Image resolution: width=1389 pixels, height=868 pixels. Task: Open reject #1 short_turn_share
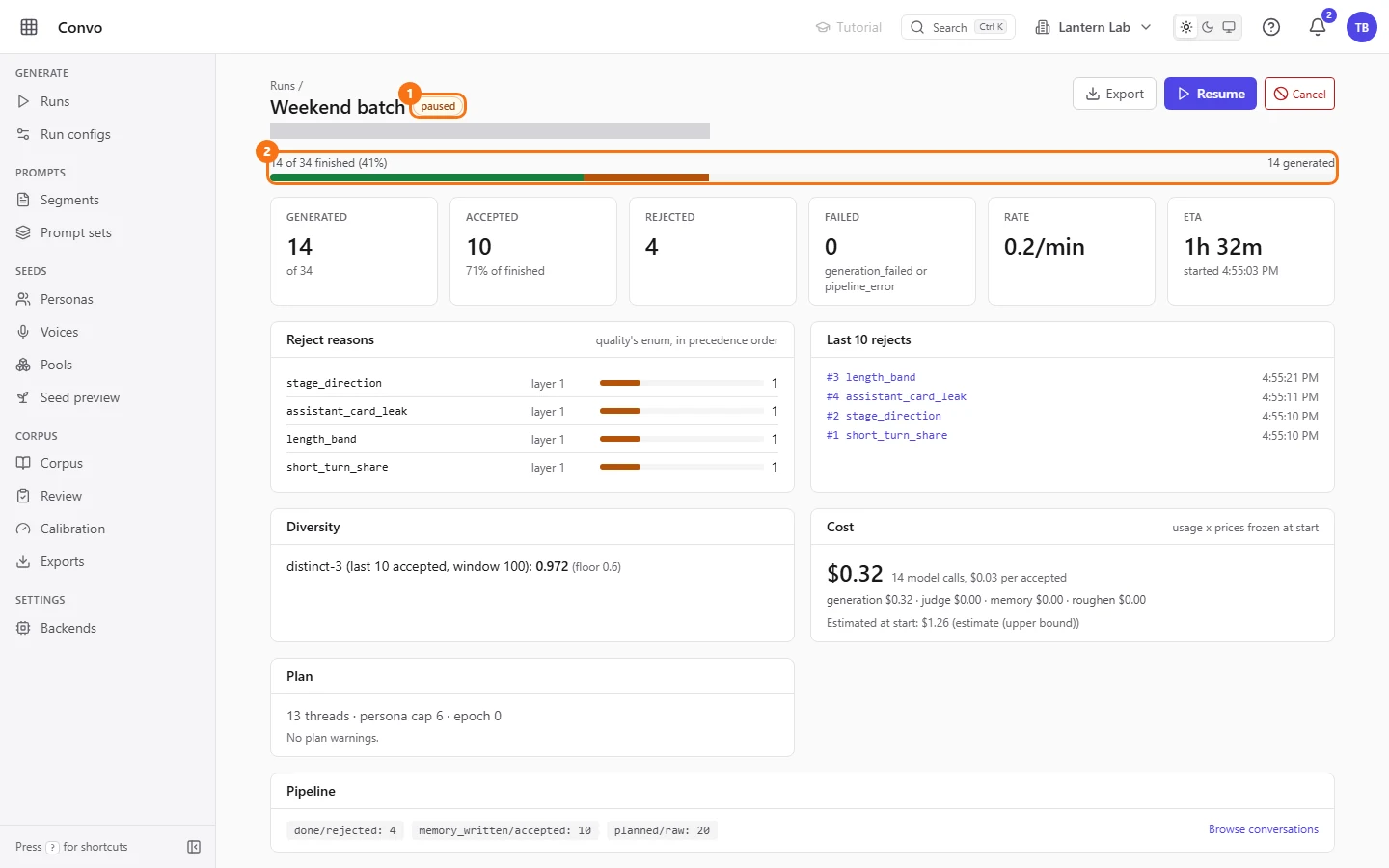click(x=886, y=435)
